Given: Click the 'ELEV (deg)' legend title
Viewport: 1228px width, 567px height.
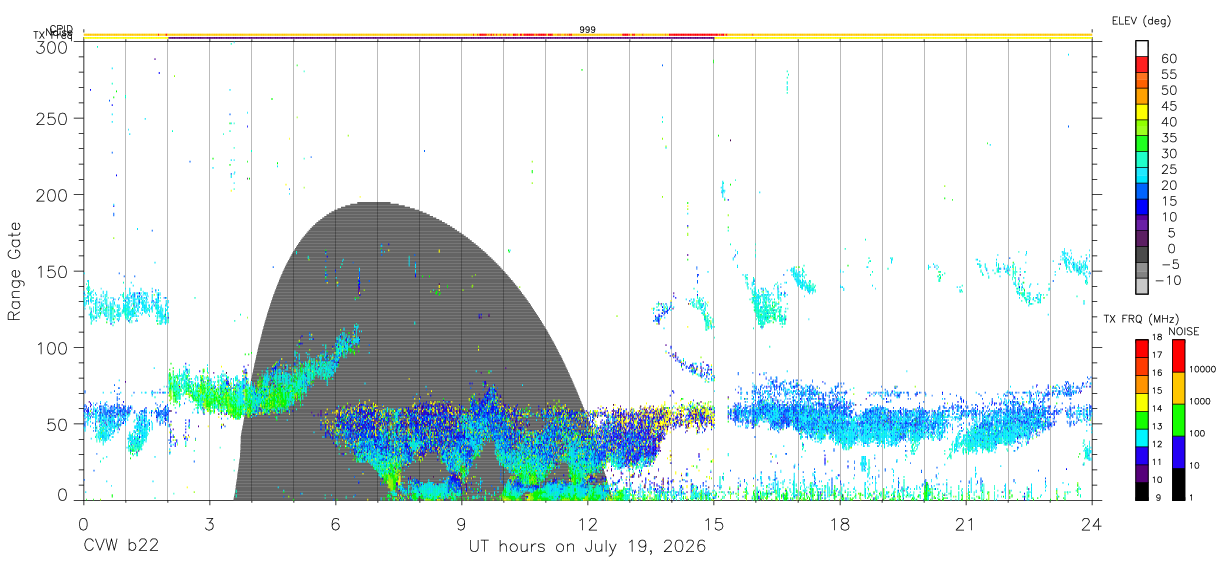Looking at the screenshot, I should [1142, 20].
